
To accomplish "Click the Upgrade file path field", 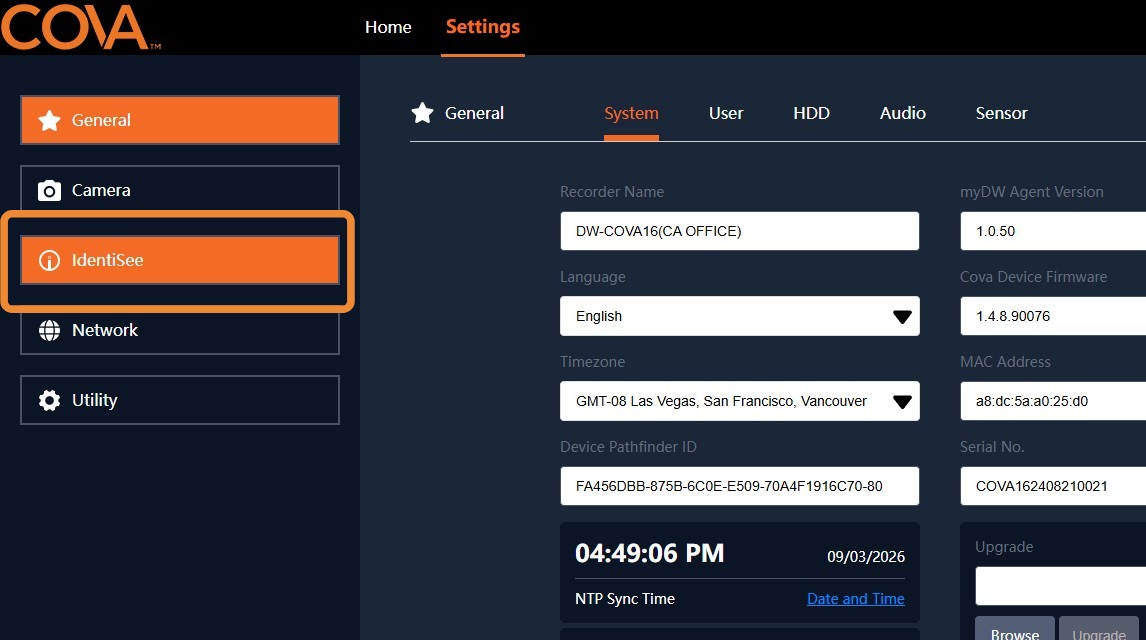I will coord(1060,587).
